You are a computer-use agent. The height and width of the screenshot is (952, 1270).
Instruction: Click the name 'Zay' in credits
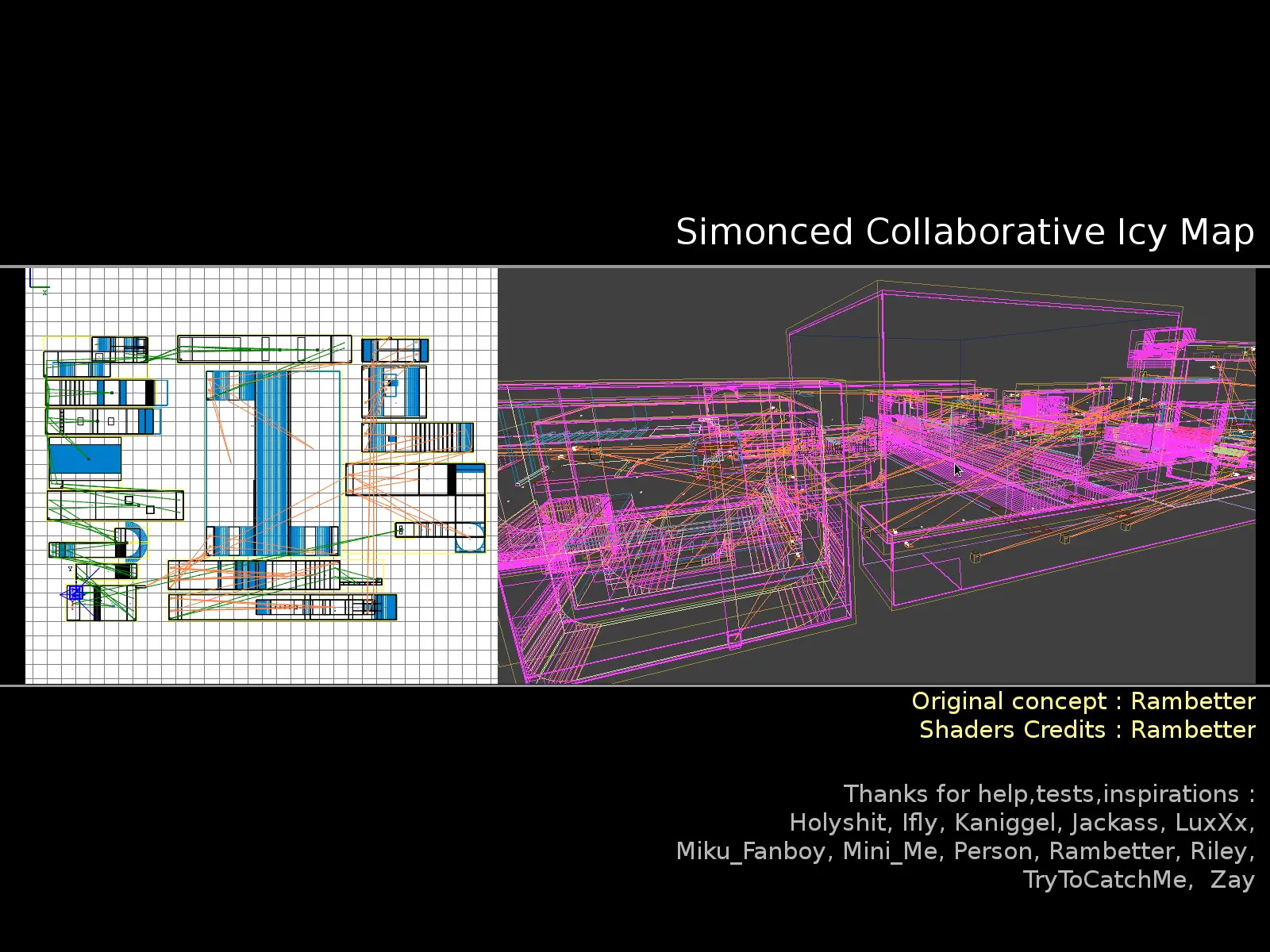point(1232,880)
